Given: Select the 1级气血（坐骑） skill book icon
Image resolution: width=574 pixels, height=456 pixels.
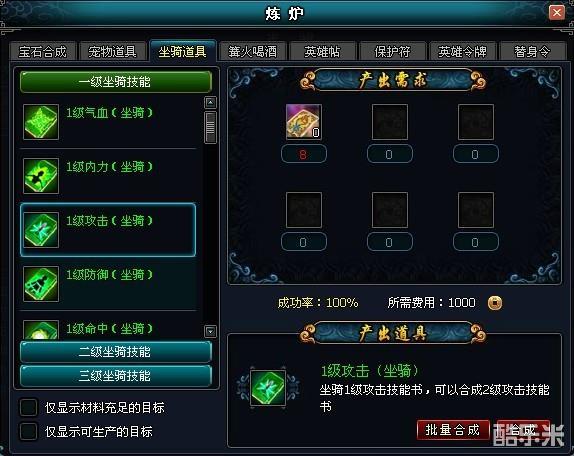Looking at the screenshot, I should click(41, 122).
